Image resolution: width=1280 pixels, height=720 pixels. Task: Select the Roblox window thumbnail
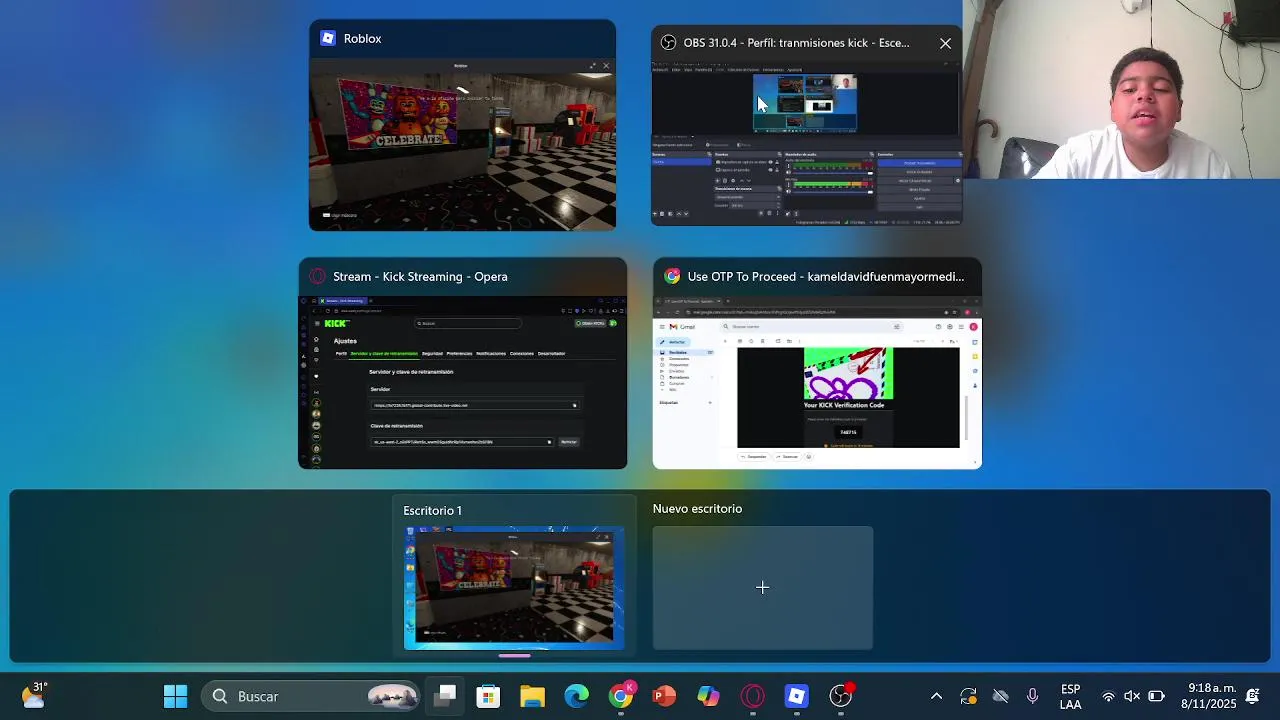point(462,144)
